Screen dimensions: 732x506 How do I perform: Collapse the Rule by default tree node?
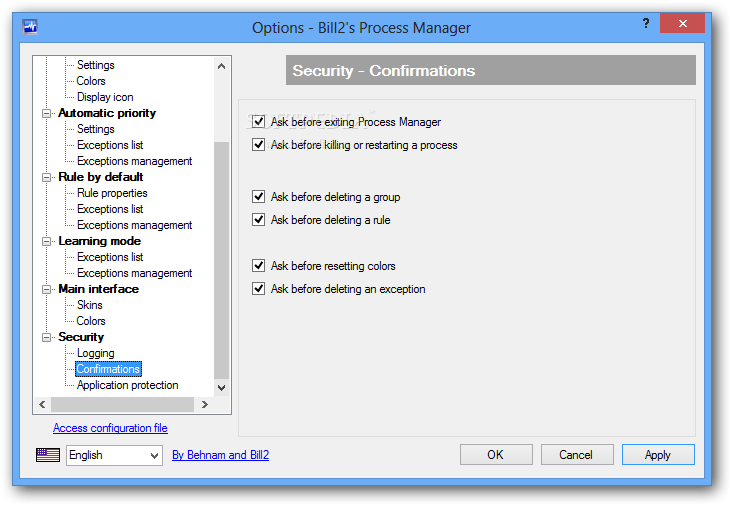pyautogui.click(x=46, y=177)
